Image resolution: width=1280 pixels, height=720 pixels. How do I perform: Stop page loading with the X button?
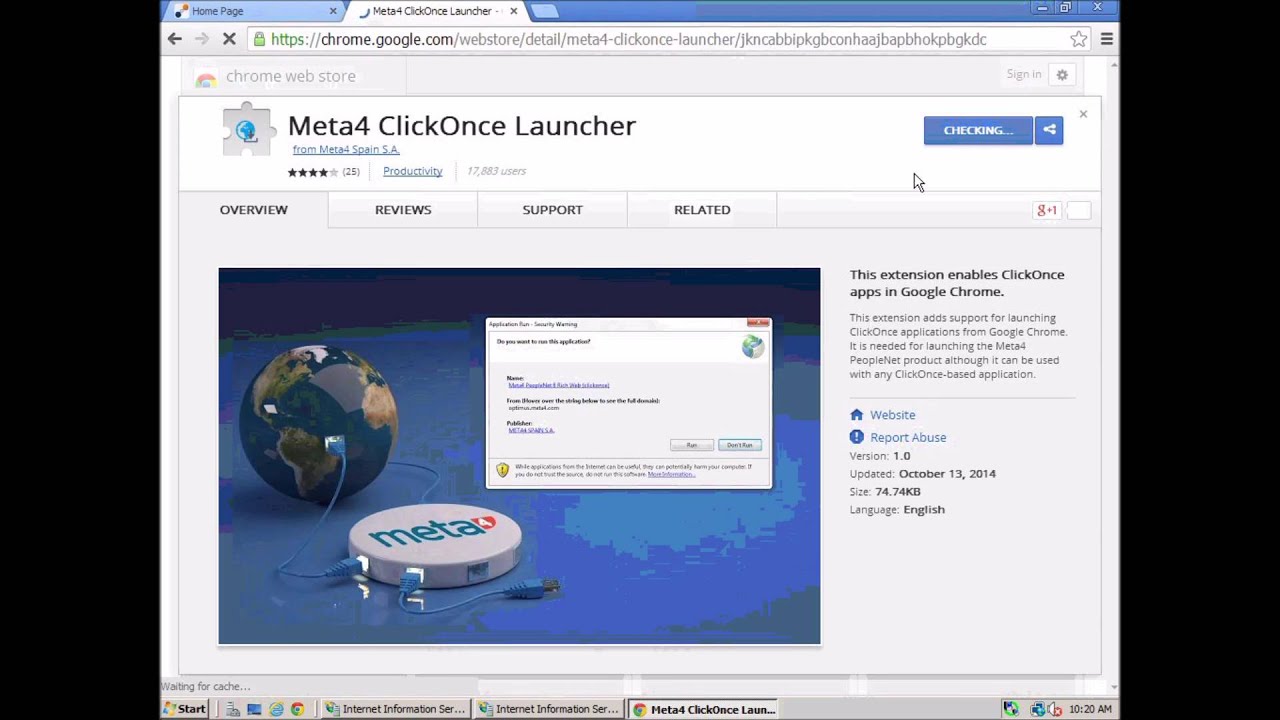229,39
